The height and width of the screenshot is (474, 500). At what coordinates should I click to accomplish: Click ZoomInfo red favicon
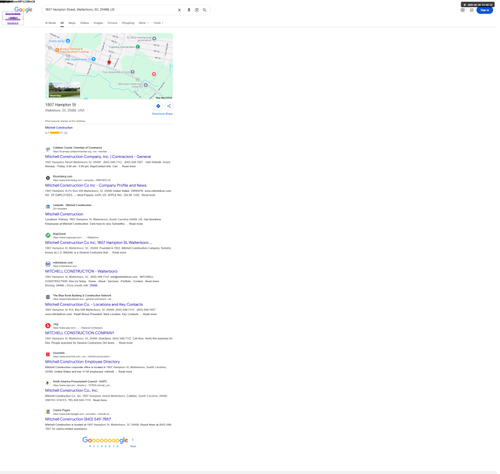tap(48, 354)
